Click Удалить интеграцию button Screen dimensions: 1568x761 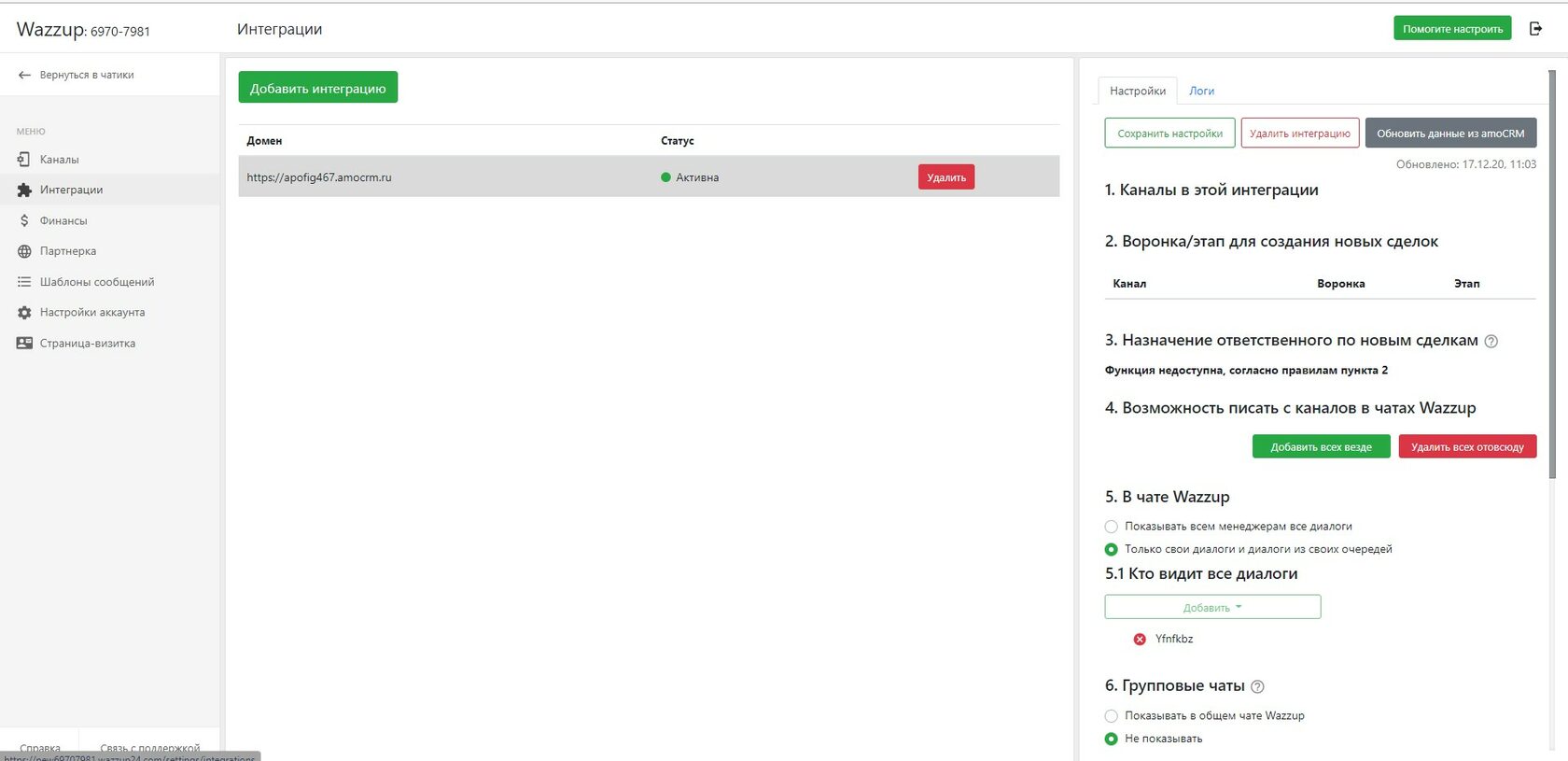tap(1300, 134)
